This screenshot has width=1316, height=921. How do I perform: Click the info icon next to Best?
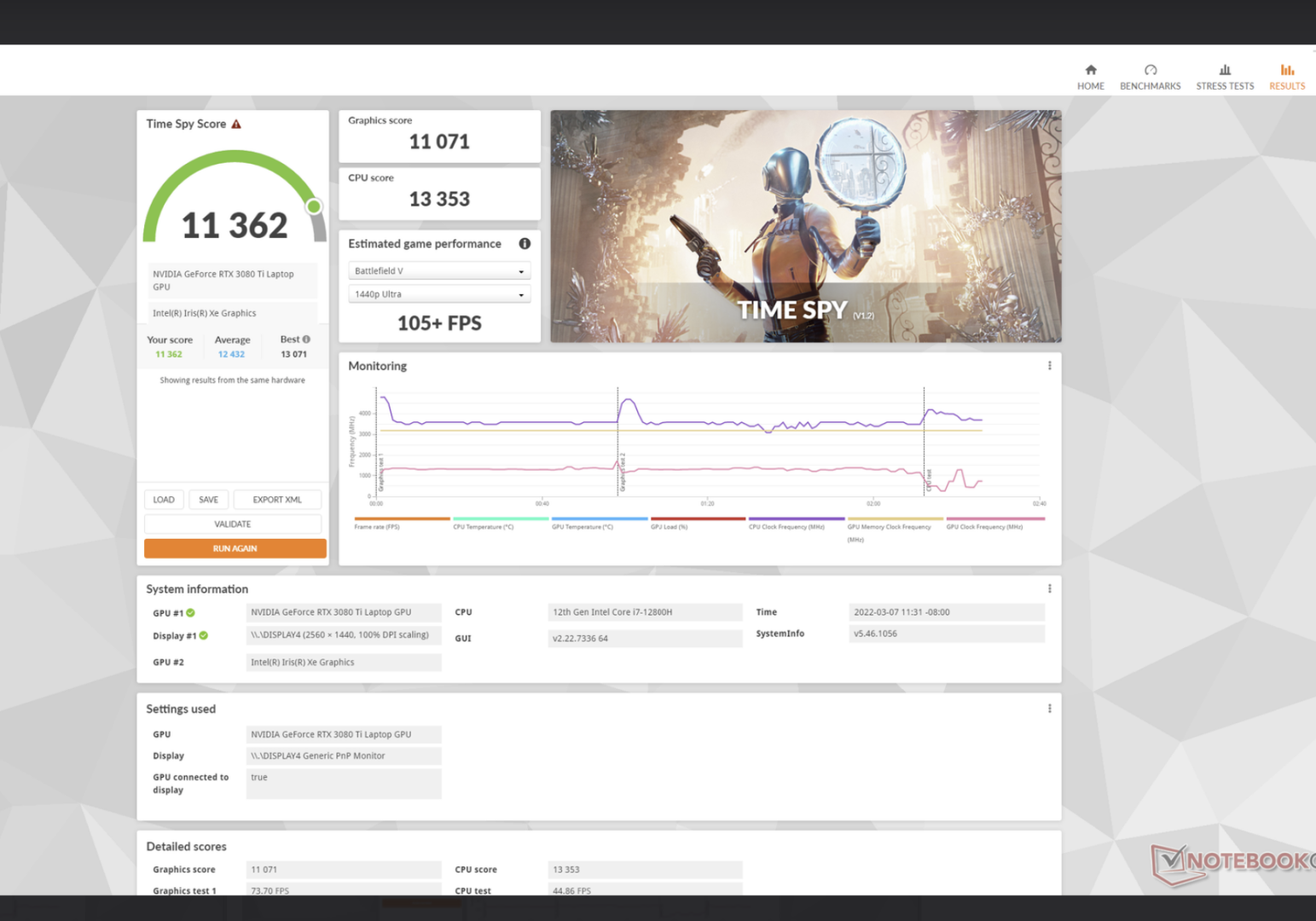(306, 339)
